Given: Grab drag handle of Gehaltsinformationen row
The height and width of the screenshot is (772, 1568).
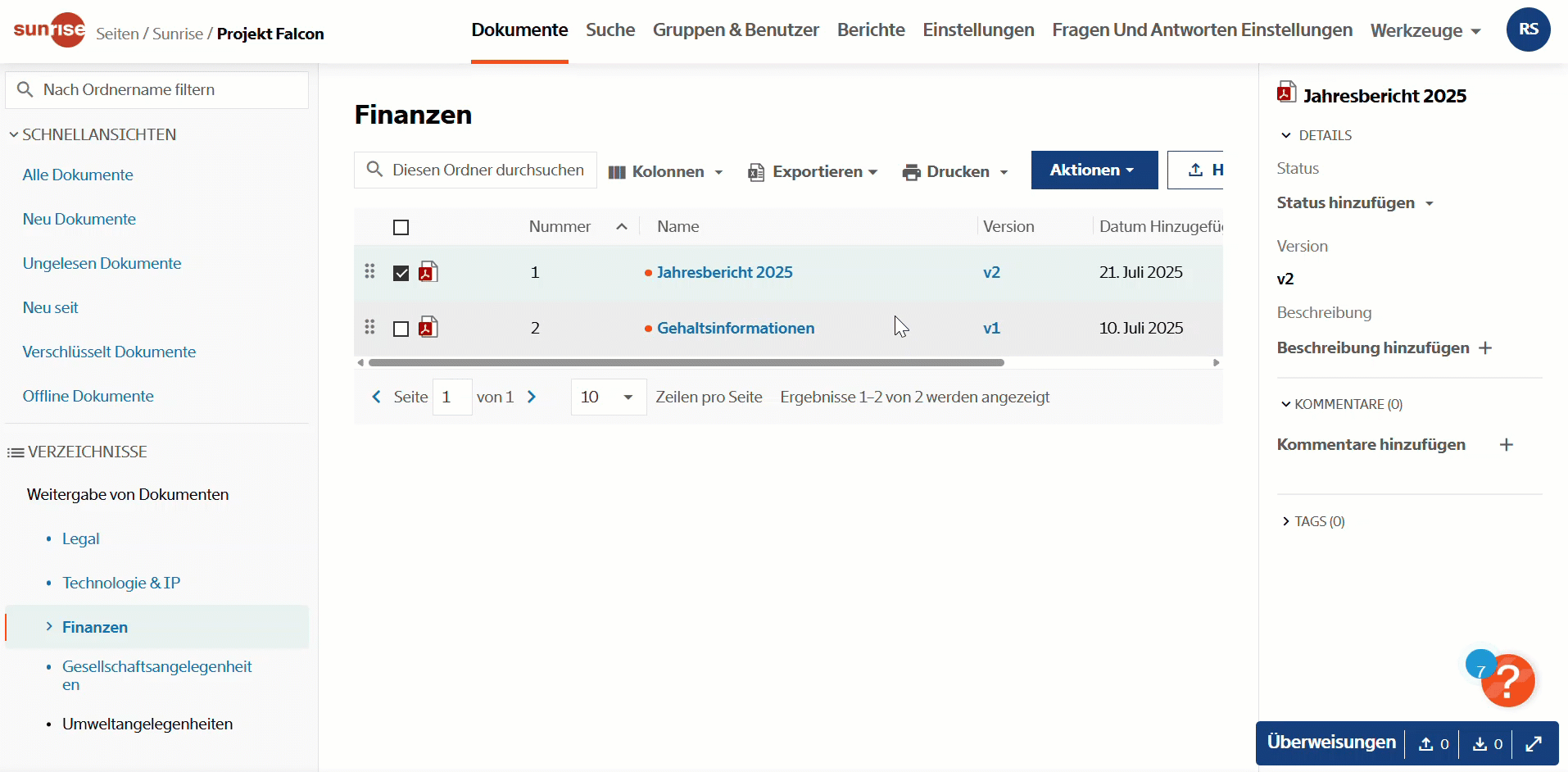Looking at the screenshot, I should tap(369, 327).
